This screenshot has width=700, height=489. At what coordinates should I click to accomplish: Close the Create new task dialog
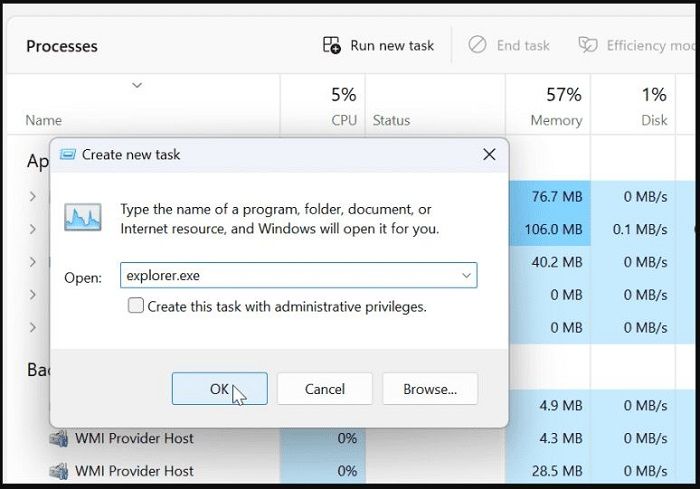489,155
